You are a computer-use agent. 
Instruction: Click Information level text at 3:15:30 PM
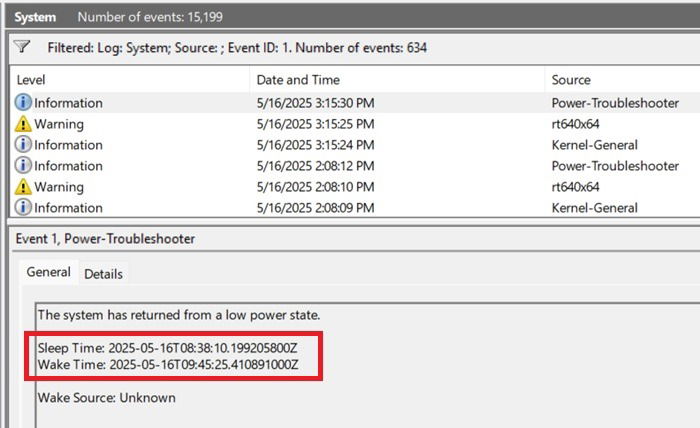tap(68, 103)
